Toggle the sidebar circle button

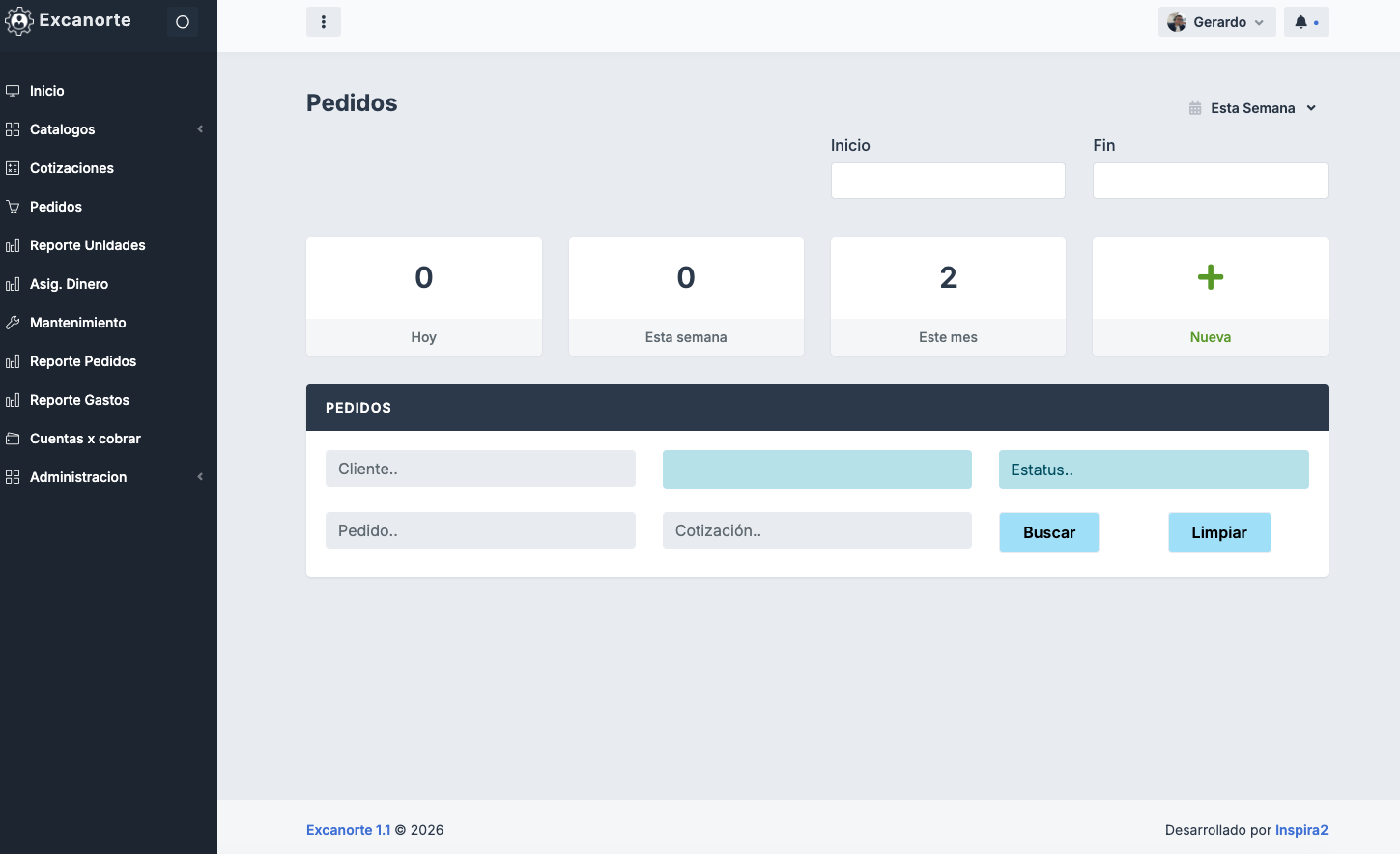click(x=183, y=22)
